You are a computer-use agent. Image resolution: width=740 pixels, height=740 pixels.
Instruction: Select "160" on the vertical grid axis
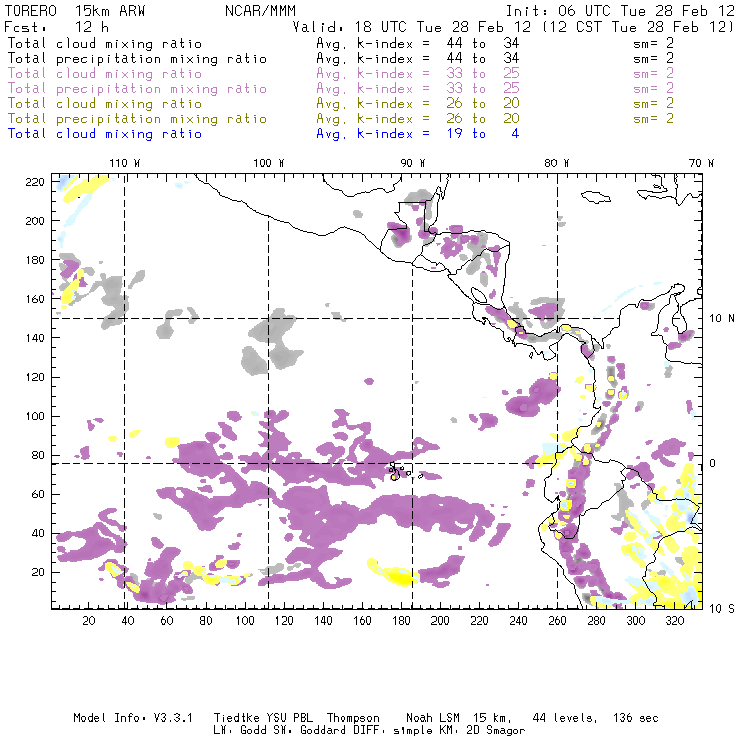point(35,299)
